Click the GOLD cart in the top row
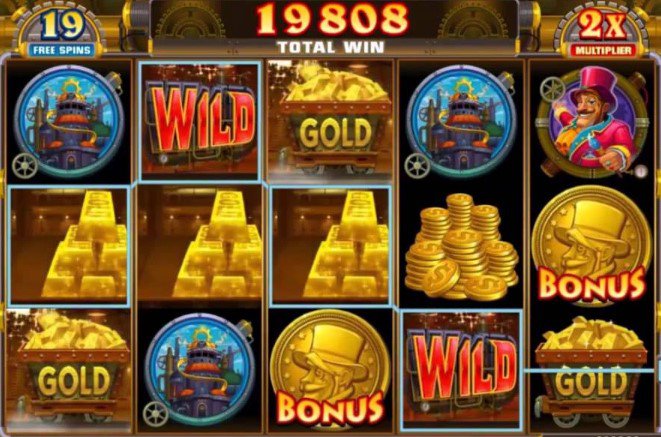The image size is (661, 437). (331, 120)
